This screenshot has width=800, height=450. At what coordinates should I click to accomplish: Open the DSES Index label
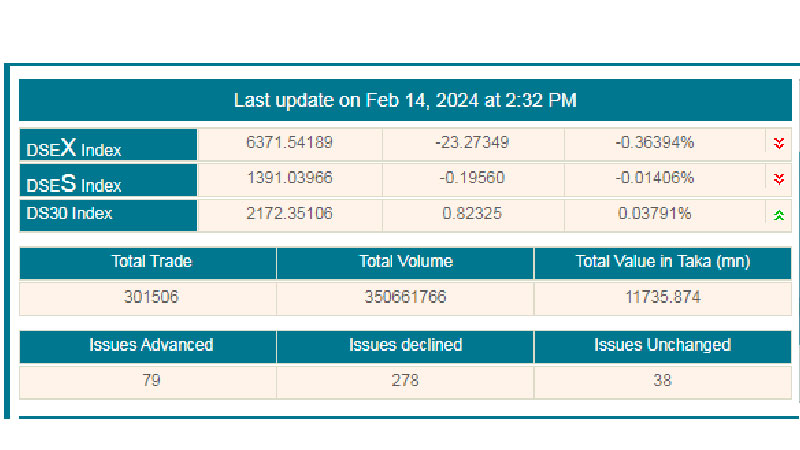[74, 184]
